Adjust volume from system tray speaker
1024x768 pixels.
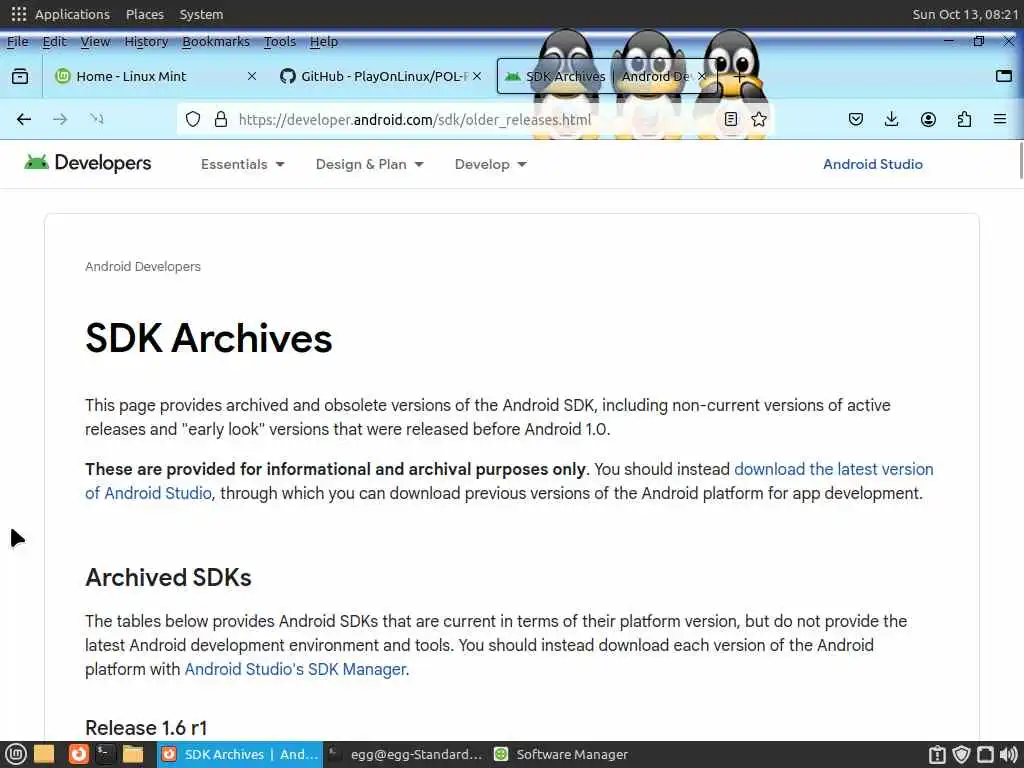point(1008,754)
